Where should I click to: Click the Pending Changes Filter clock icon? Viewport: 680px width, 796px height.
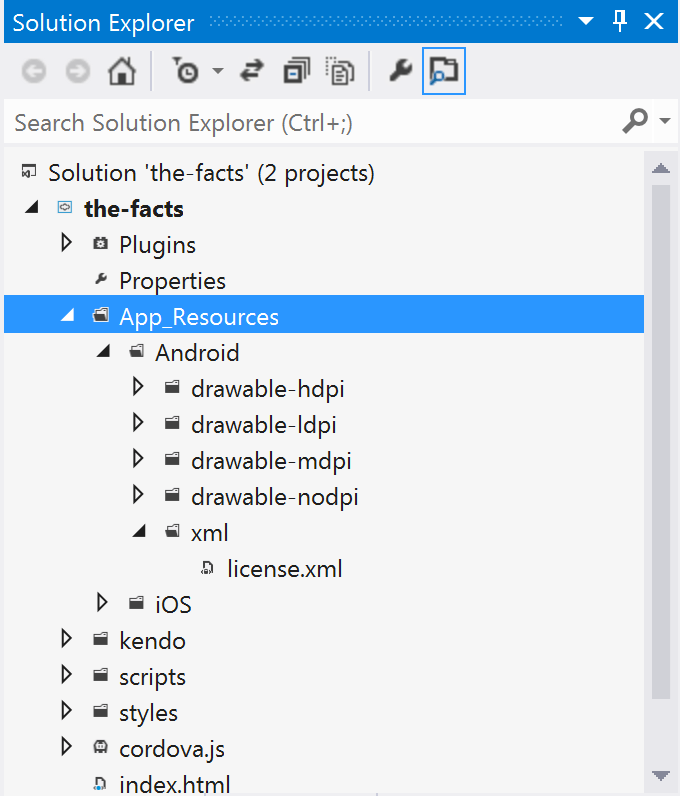click(185, 70)
